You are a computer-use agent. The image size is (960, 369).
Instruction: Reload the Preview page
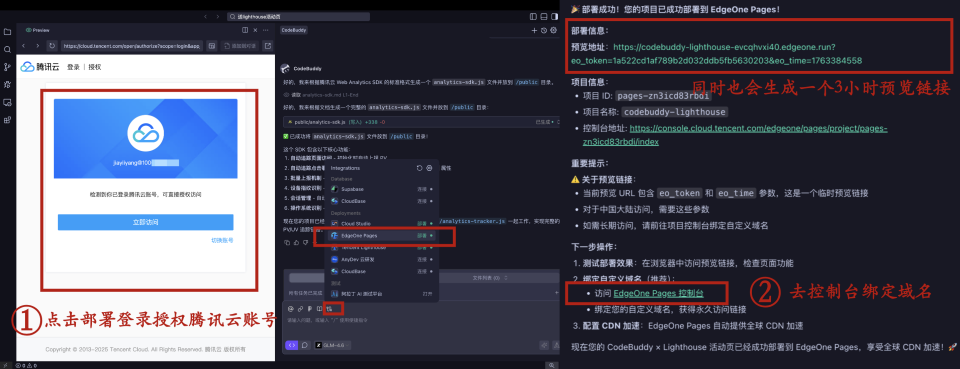53,46
